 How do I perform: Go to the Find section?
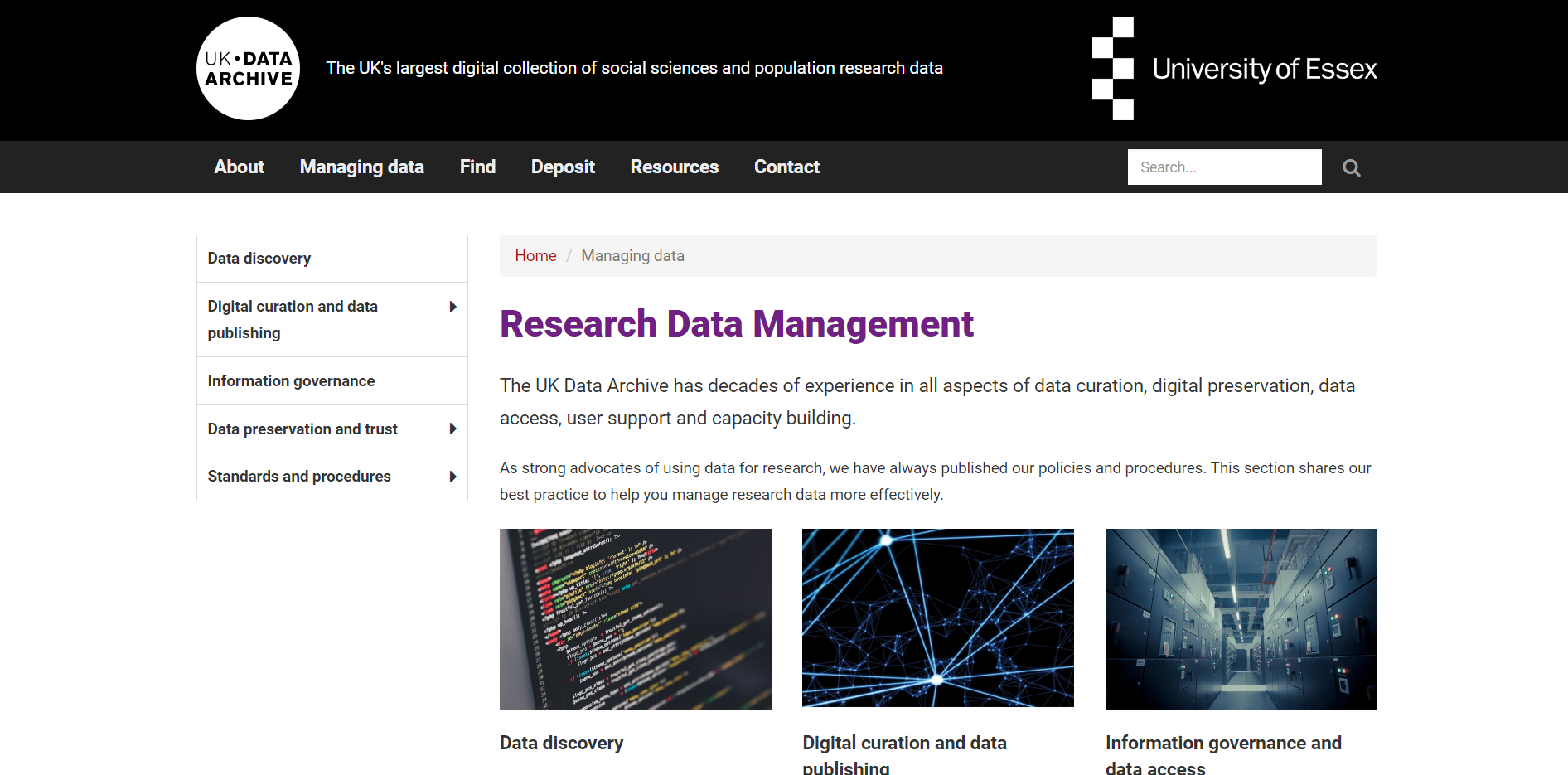pyautogui.click(x=477, y=167)
